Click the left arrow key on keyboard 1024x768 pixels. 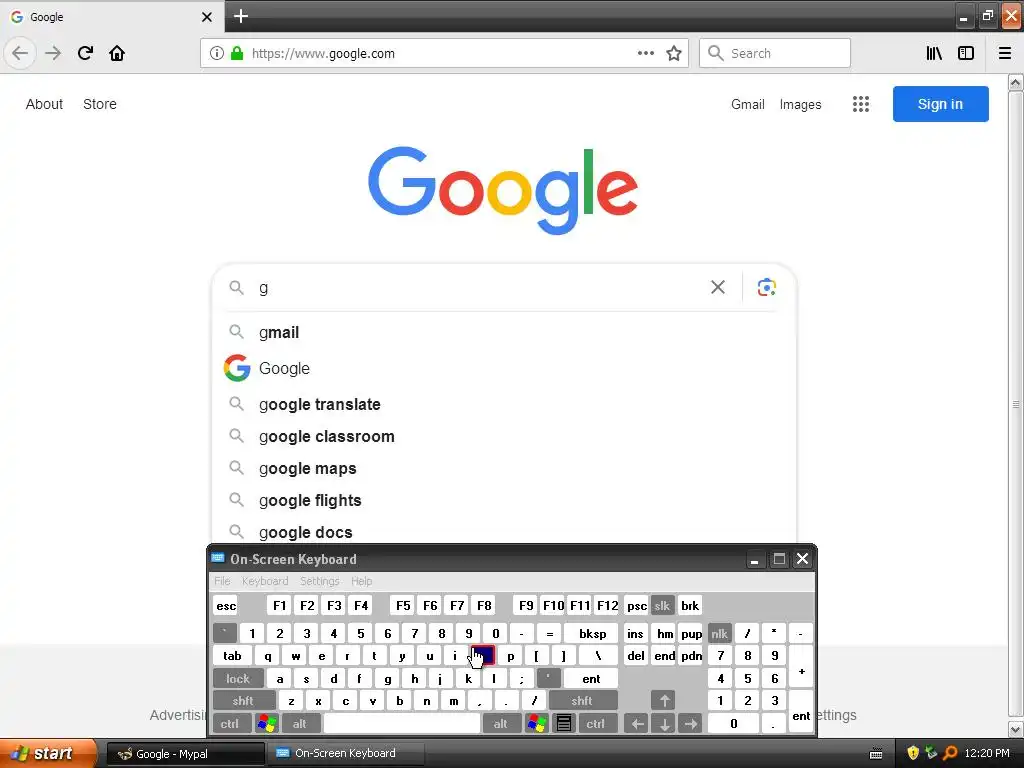(637, 724)
